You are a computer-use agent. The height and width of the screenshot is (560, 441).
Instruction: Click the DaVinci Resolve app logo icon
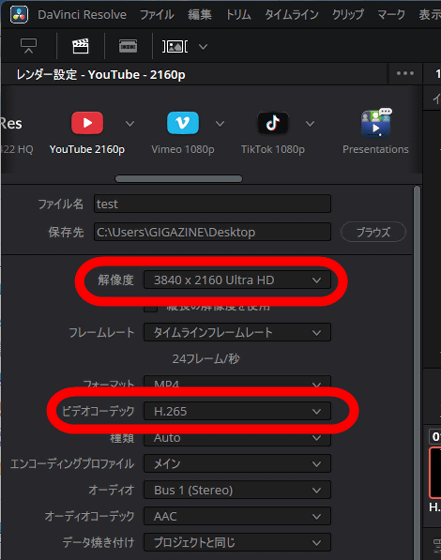coord(19,15)
